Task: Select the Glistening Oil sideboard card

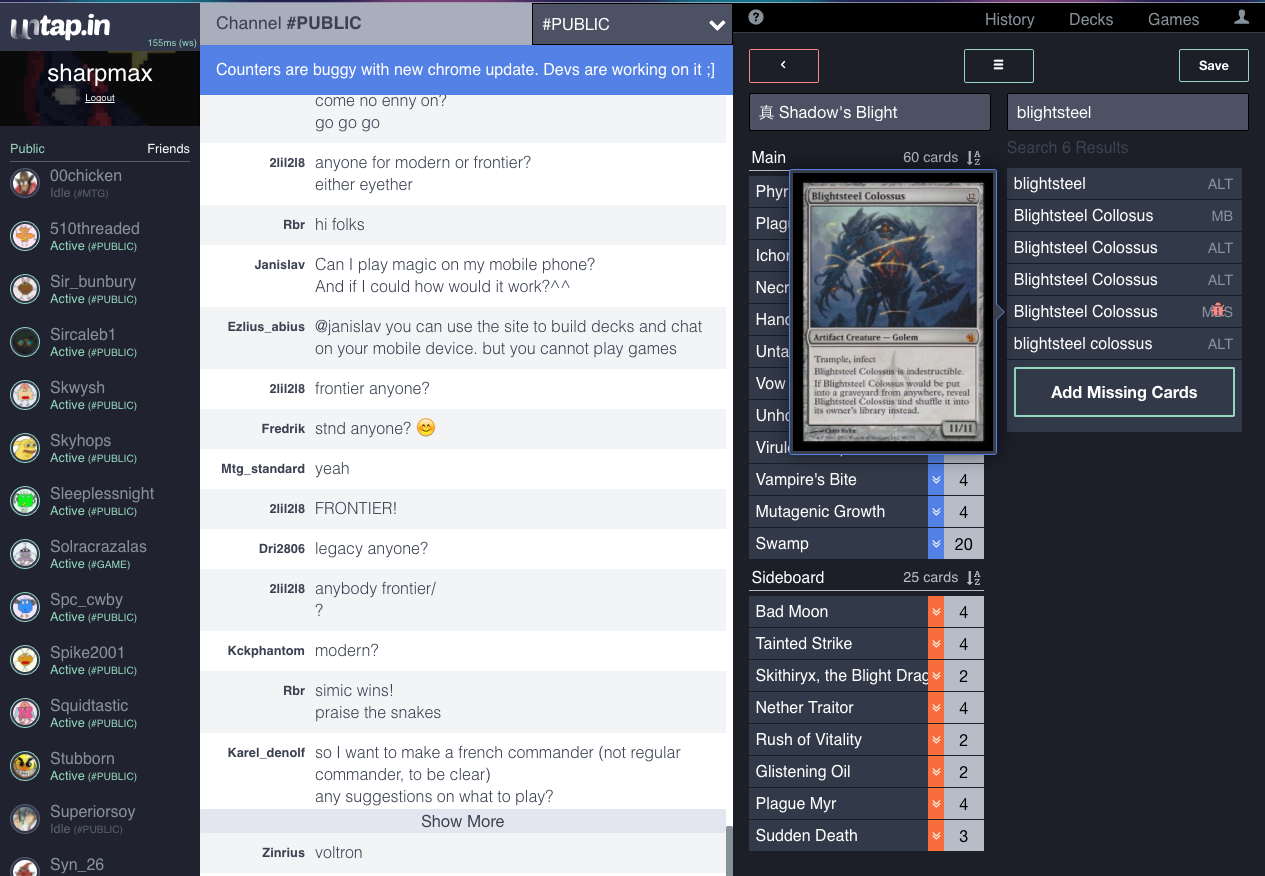Action: coord(838,772)
